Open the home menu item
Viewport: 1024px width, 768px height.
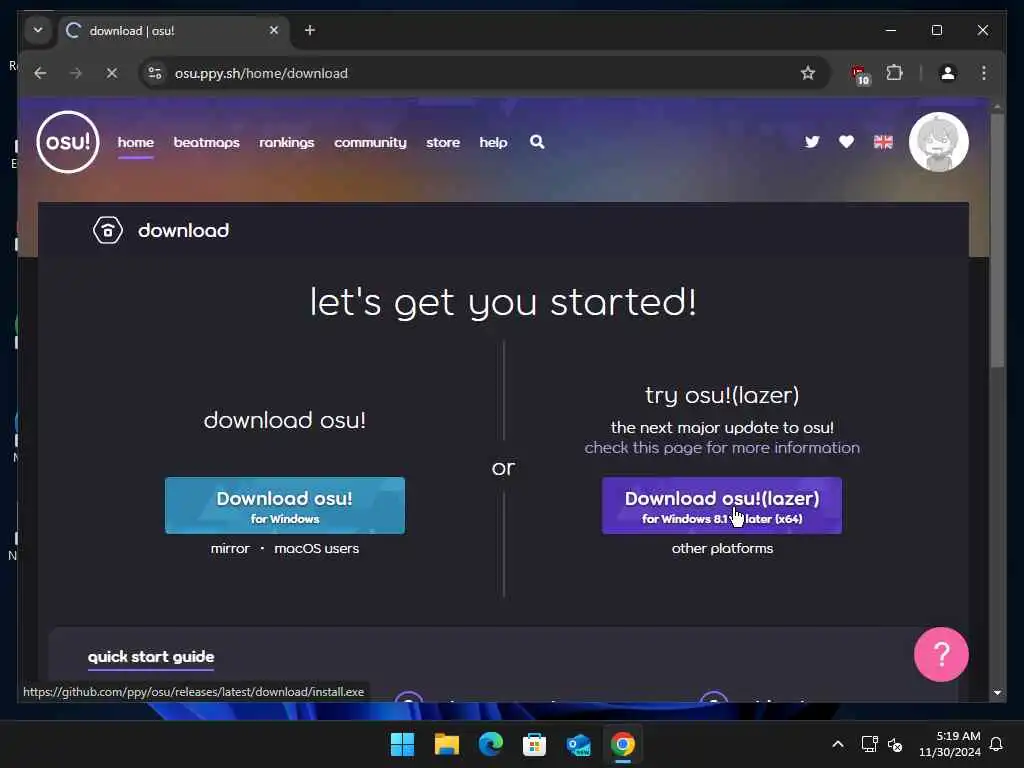[136, 142]
